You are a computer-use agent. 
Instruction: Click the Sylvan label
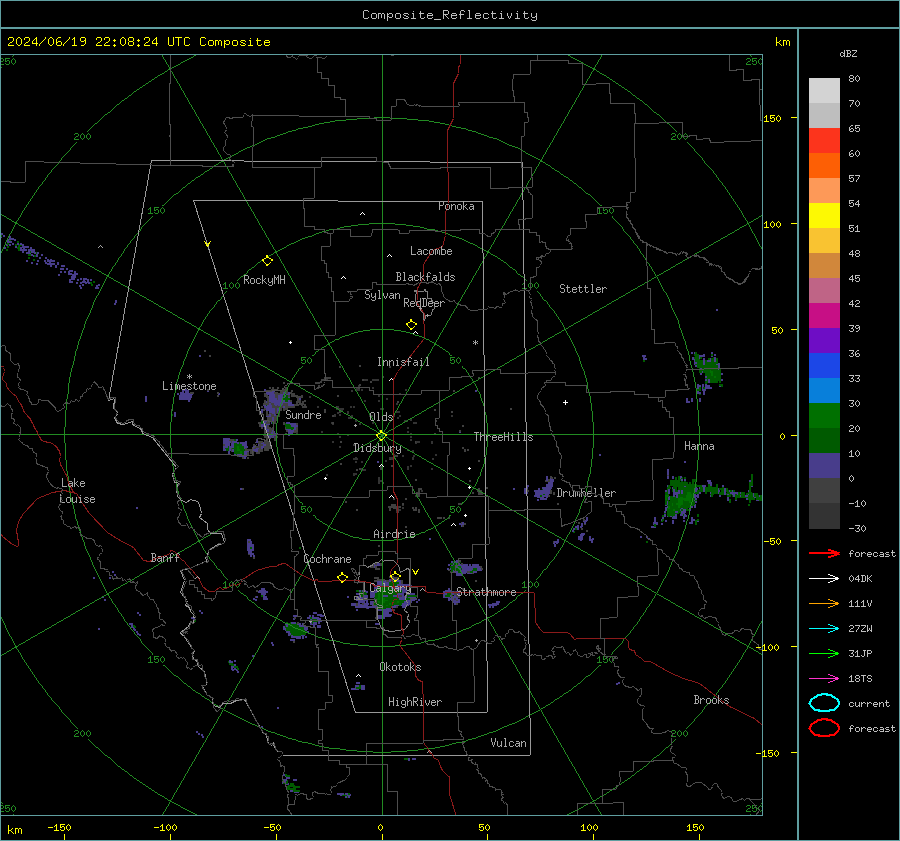pyautogui.click(x=382, y=295)
